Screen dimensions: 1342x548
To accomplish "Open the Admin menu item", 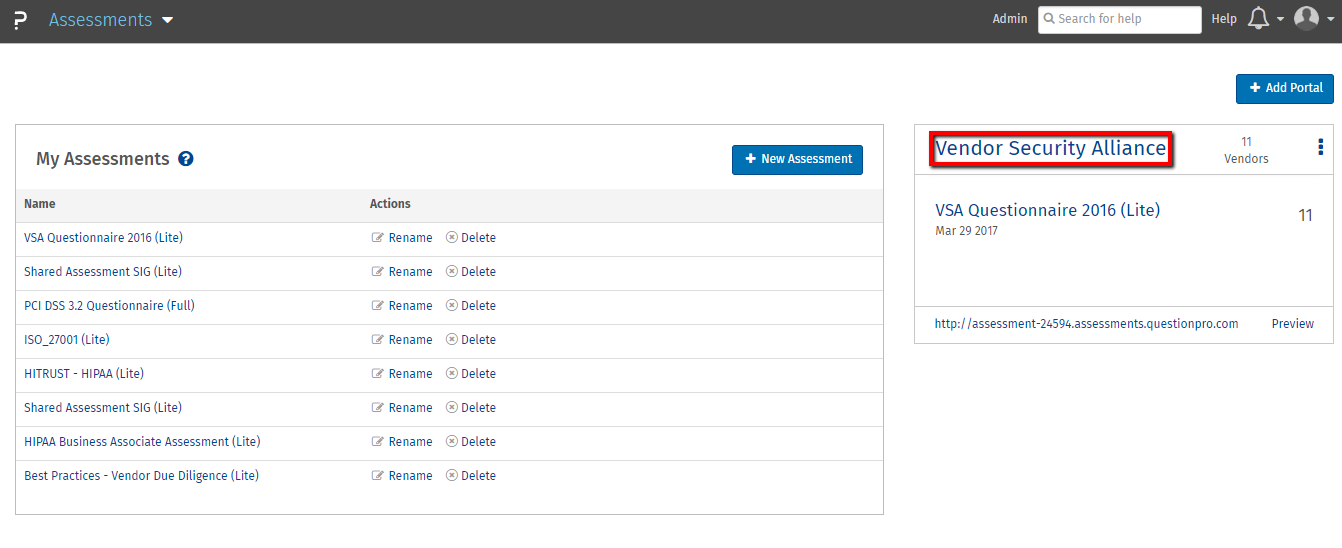I will click(1009, 19).
